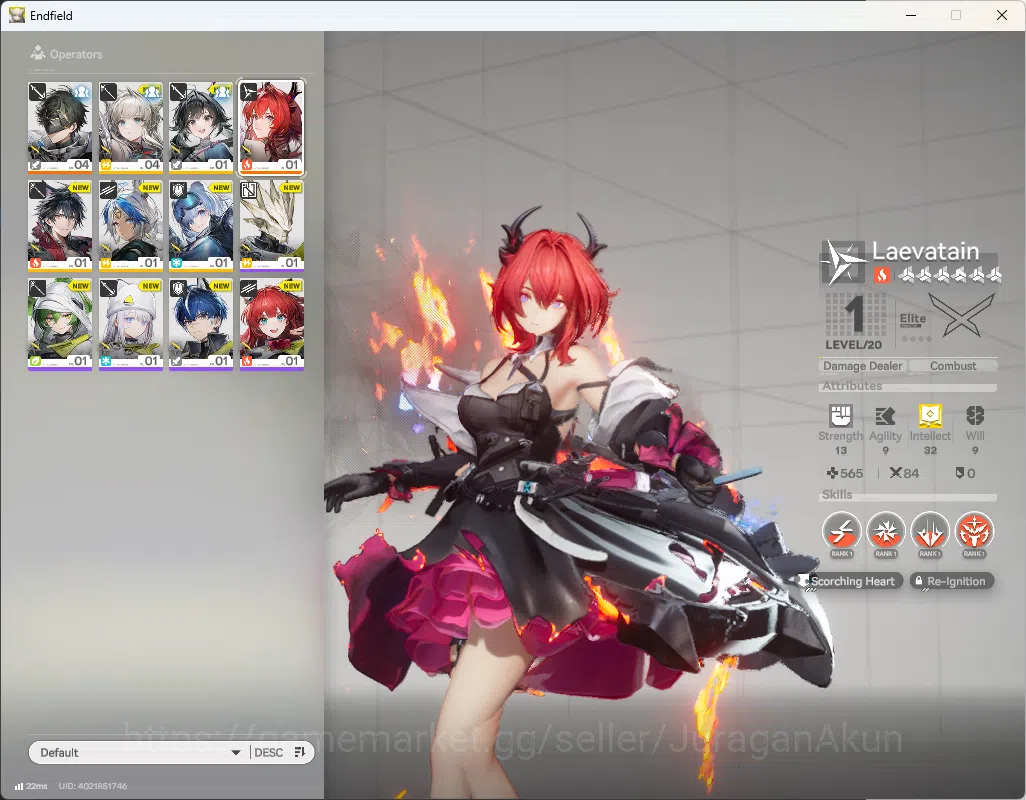The image size is (1026, 800).
Task: Click the Strength fist icon
Action: click(841, 415)
